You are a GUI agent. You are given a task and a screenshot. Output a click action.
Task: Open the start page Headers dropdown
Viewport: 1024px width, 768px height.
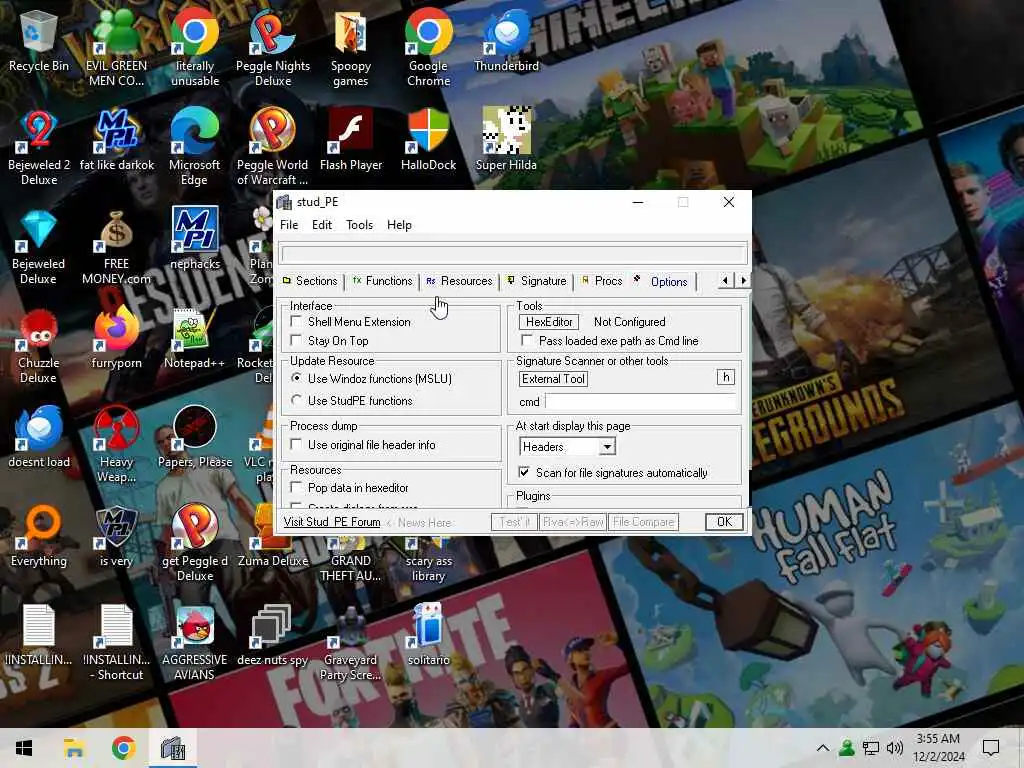click(607, 447)
